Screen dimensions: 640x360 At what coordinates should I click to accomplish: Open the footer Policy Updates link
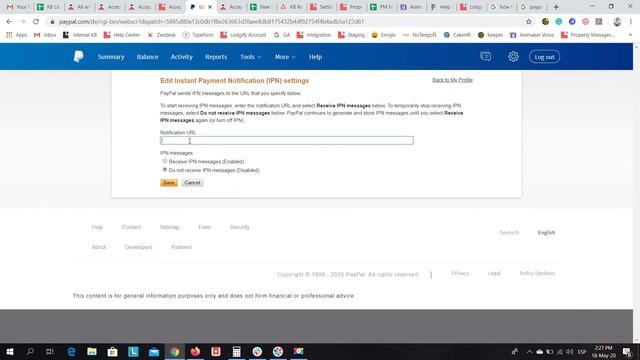point(537,273)
